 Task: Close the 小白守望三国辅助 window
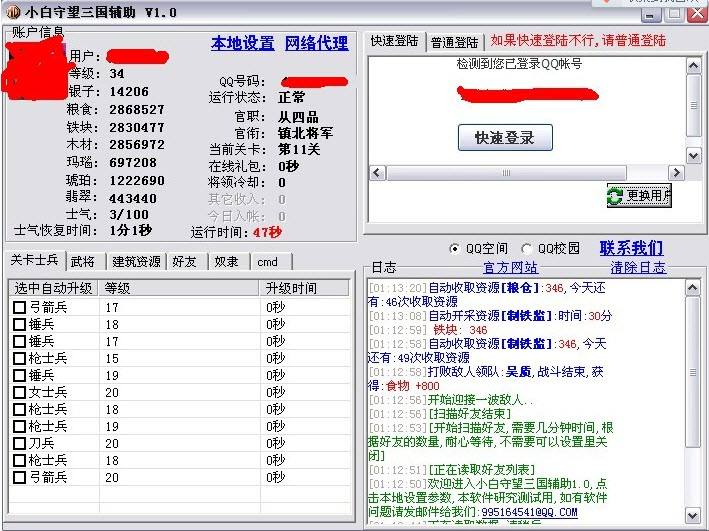696,14
